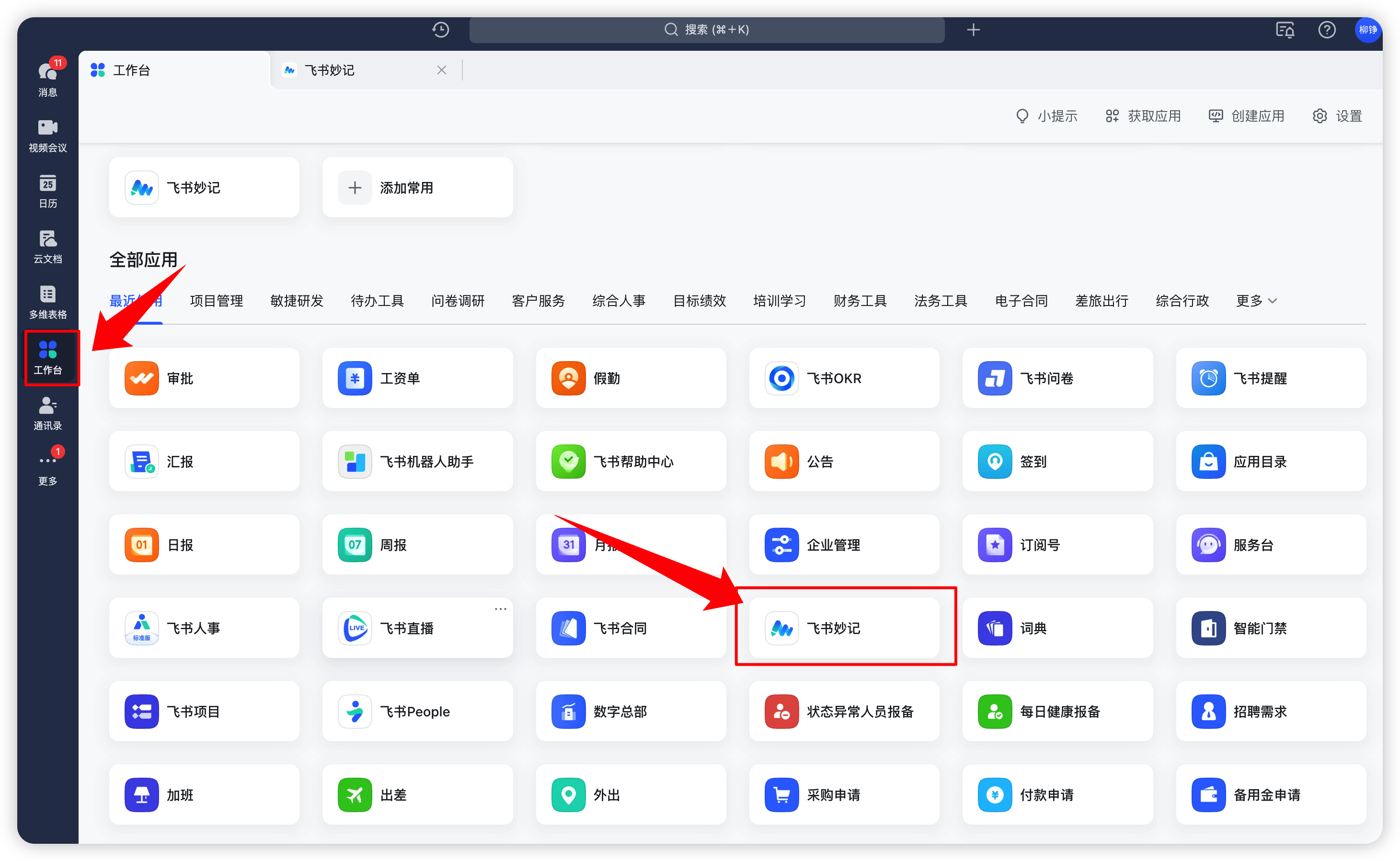Expand the 更多 category dropdown

point(1256,301)
